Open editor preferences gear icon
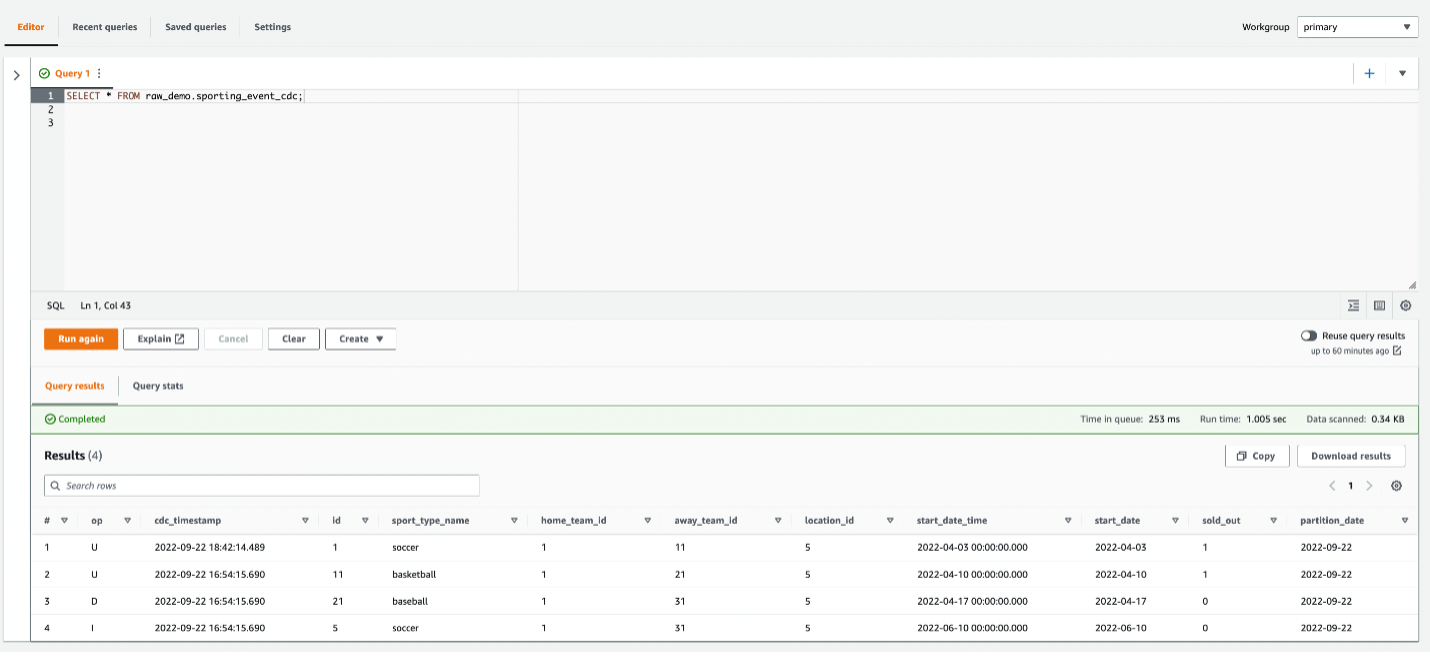This screenshot has height=656, width=1430. click(x=1406, y=306)
